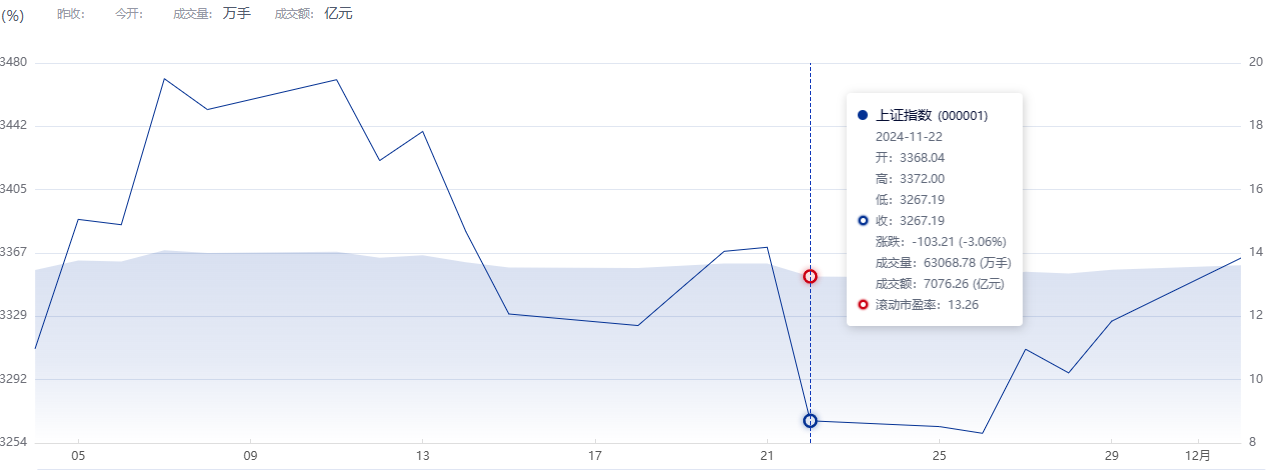Click the 29 date label on x-axis
The height and width of the screenshot is (470, 1272).
pos(1111,456)
